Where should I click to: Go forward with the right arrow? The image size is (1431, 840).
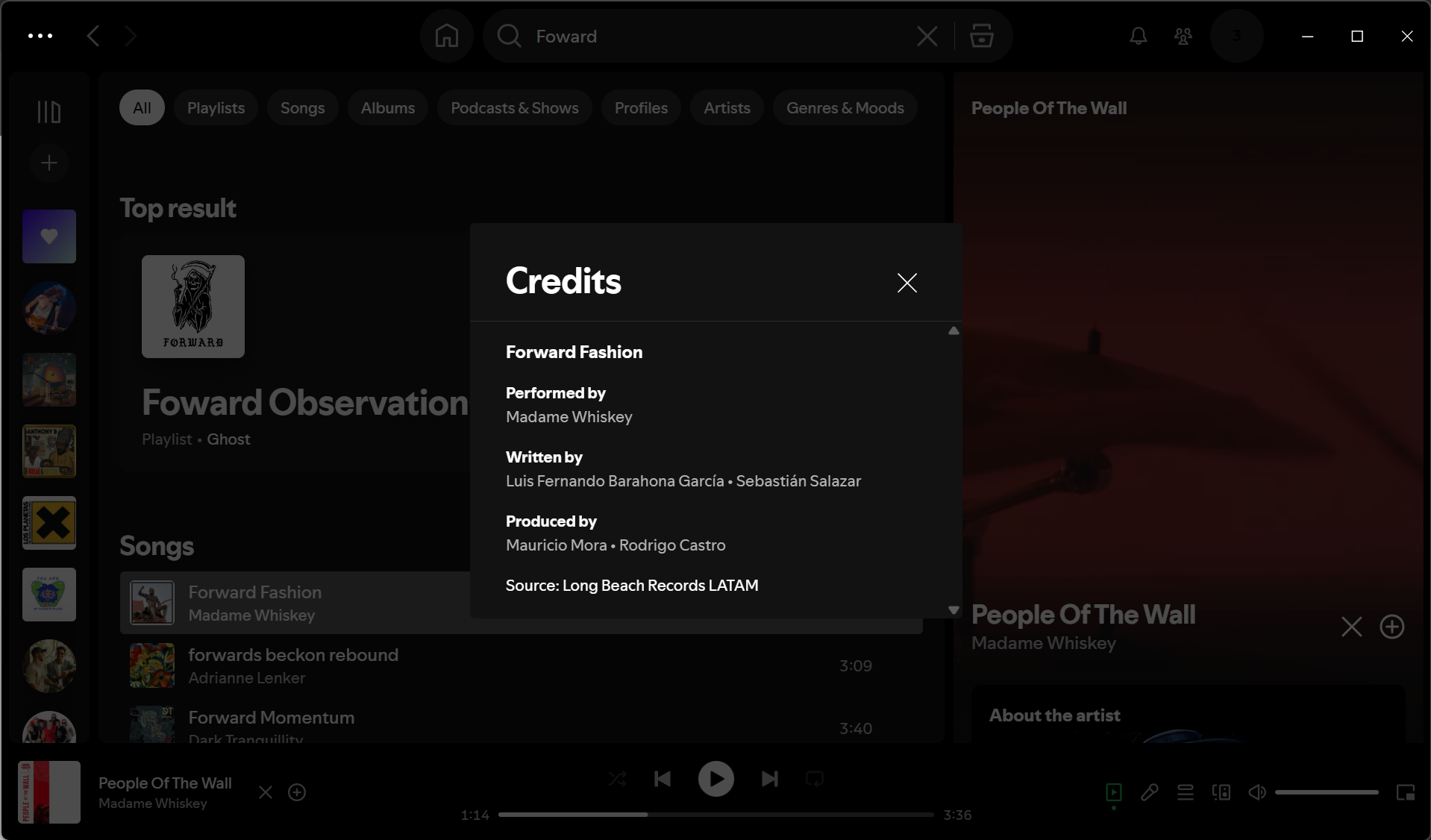(131, 36)
